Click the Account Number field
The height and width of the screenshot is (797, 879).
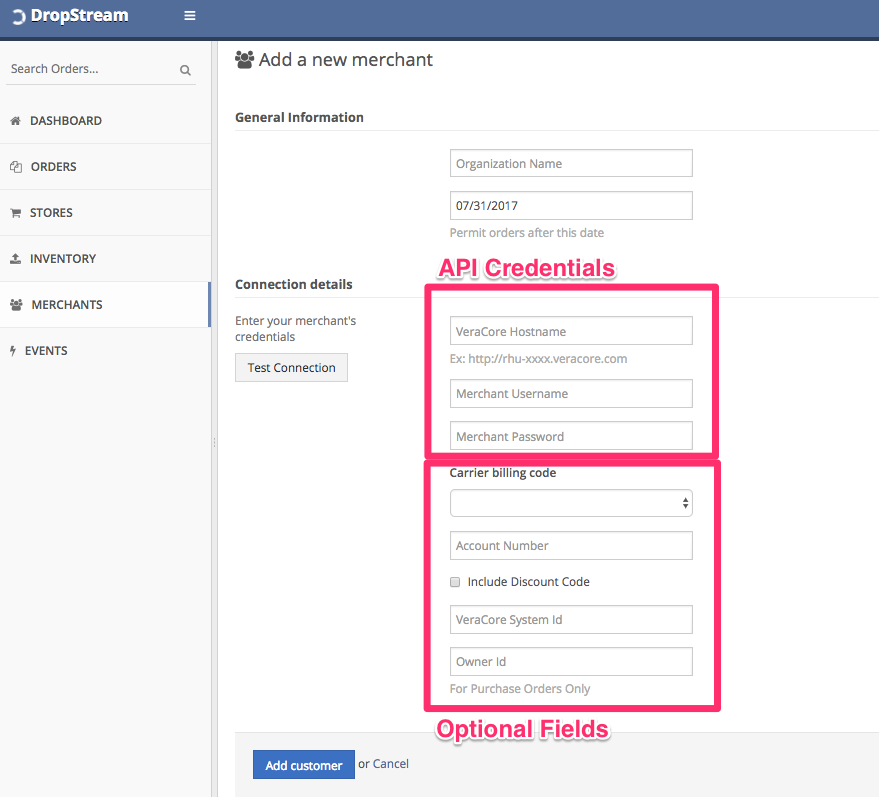[x=571, y=545]
